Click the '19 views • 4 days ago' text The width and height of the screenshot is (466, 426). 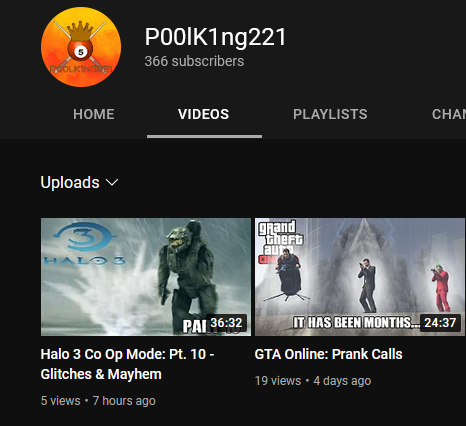[313, 381]
